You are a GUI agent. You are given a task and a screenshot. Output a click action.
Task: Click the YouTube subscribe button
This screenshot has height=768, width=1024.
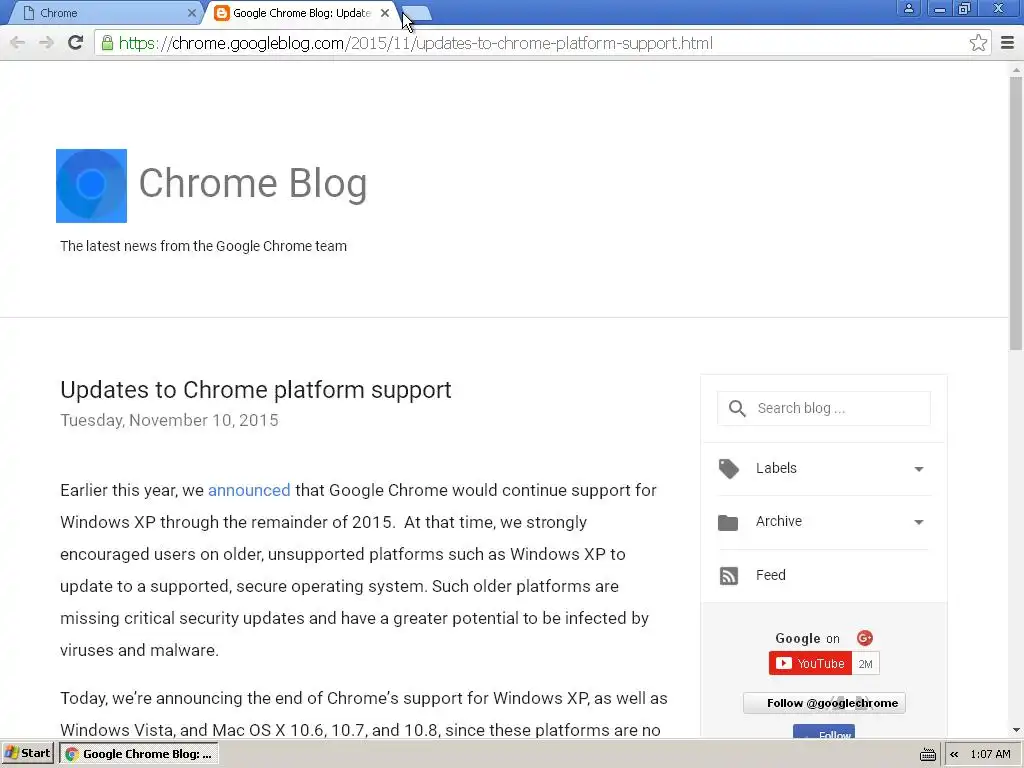point(810,664)
